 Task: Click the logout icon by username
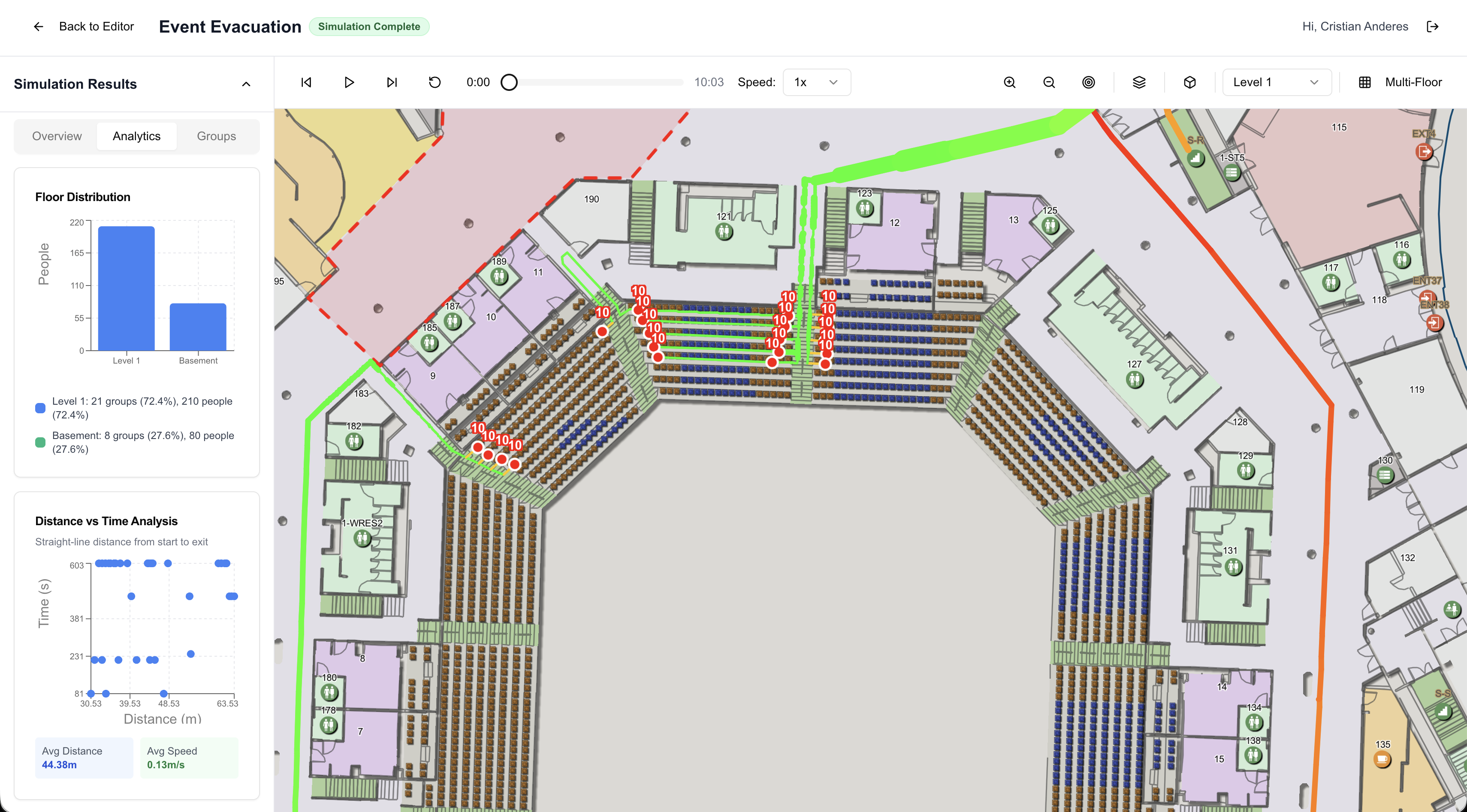tap(1433, 27)
